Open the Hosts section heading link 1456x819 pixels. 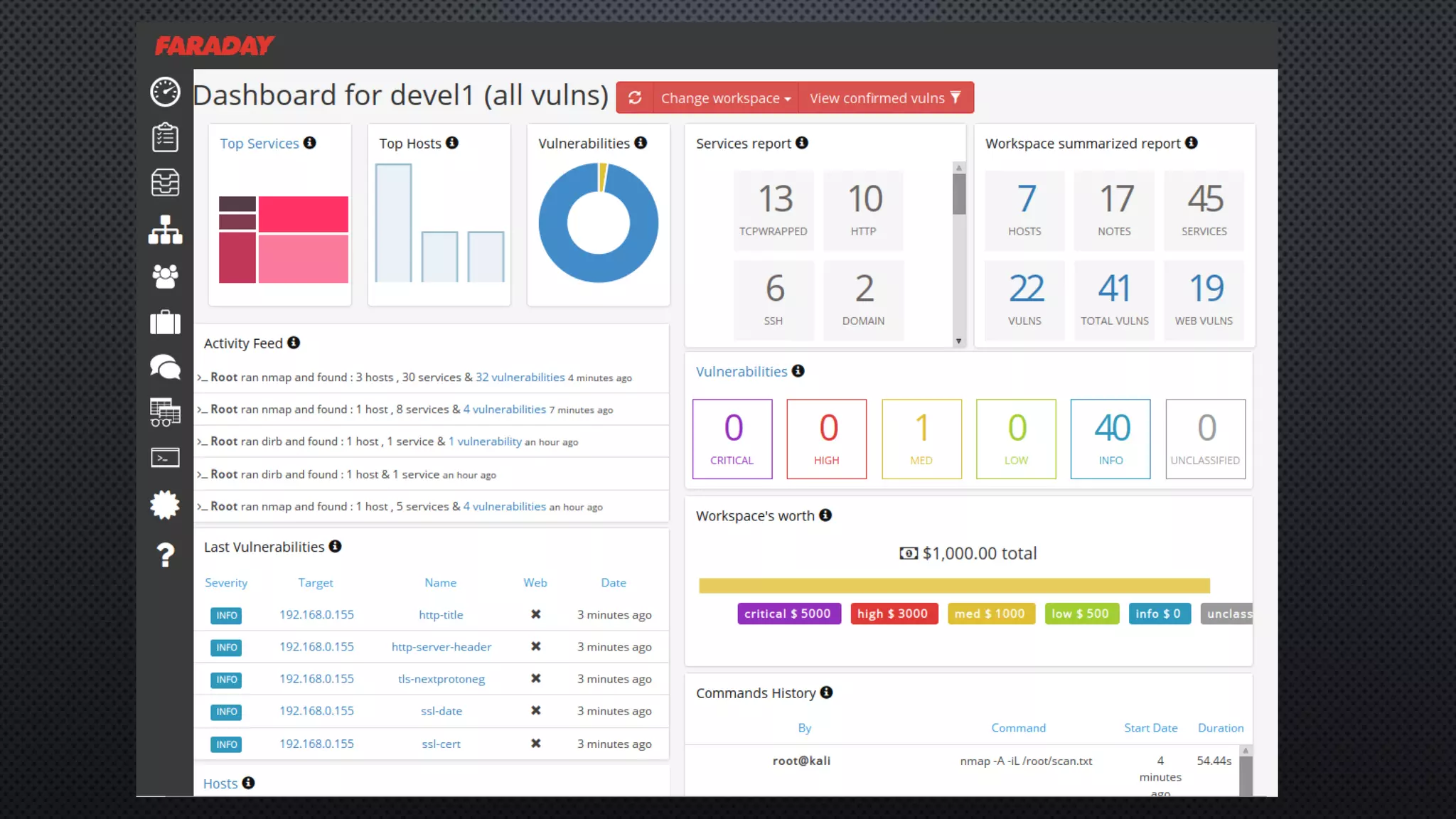click(220, 783)
